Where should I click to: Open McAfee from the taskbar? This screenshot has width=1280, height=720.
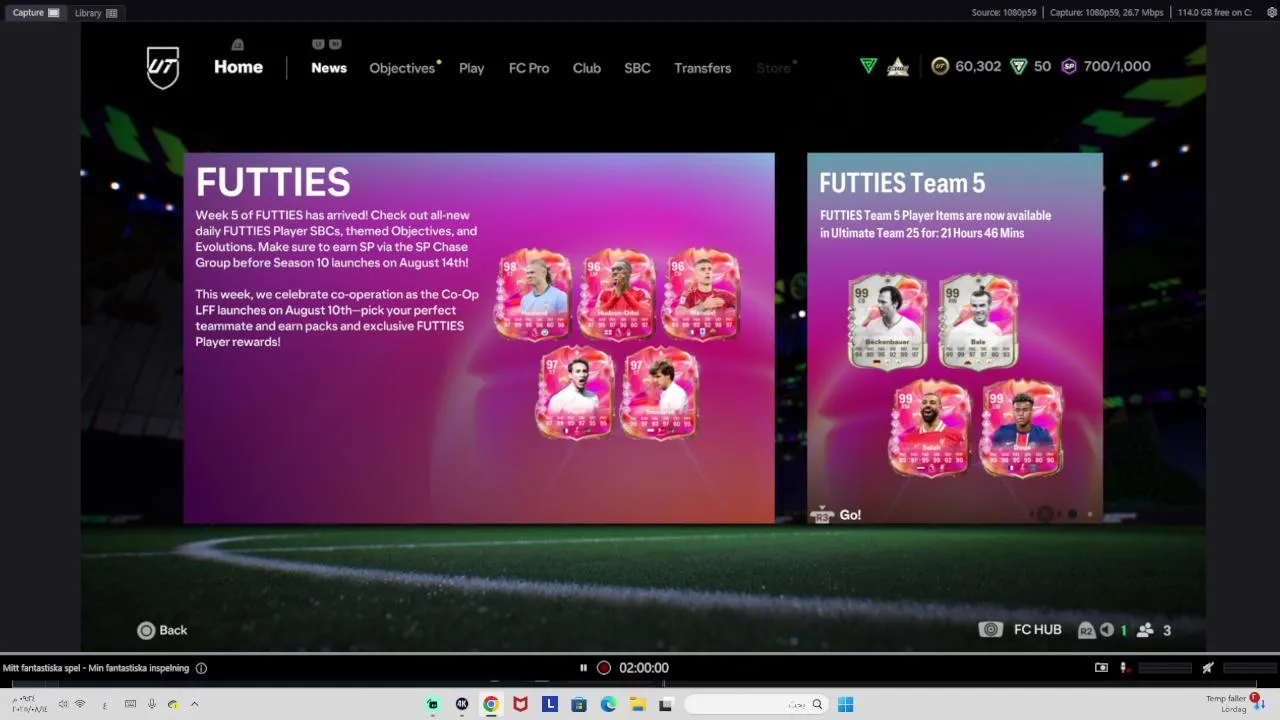(520, 704)
